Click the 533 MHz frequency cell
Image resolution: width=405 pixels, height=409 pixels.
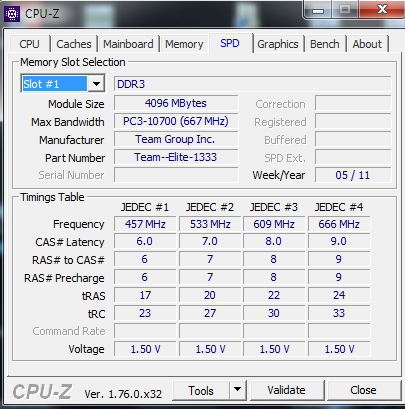(210, 224)
